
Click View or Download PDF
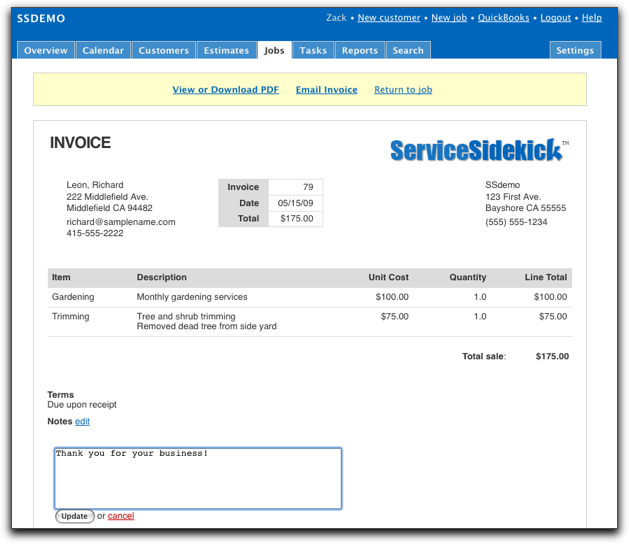coord(225,89)
